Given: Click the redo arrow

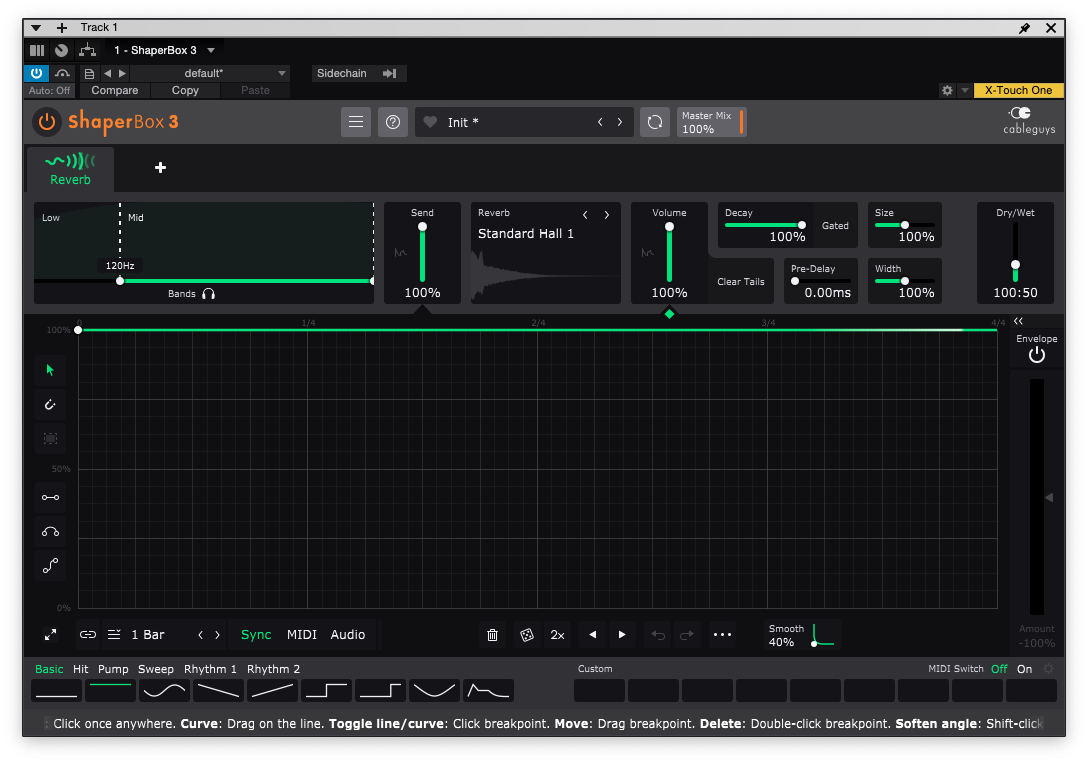Looking at the screenshot, I should coord(686,635).
